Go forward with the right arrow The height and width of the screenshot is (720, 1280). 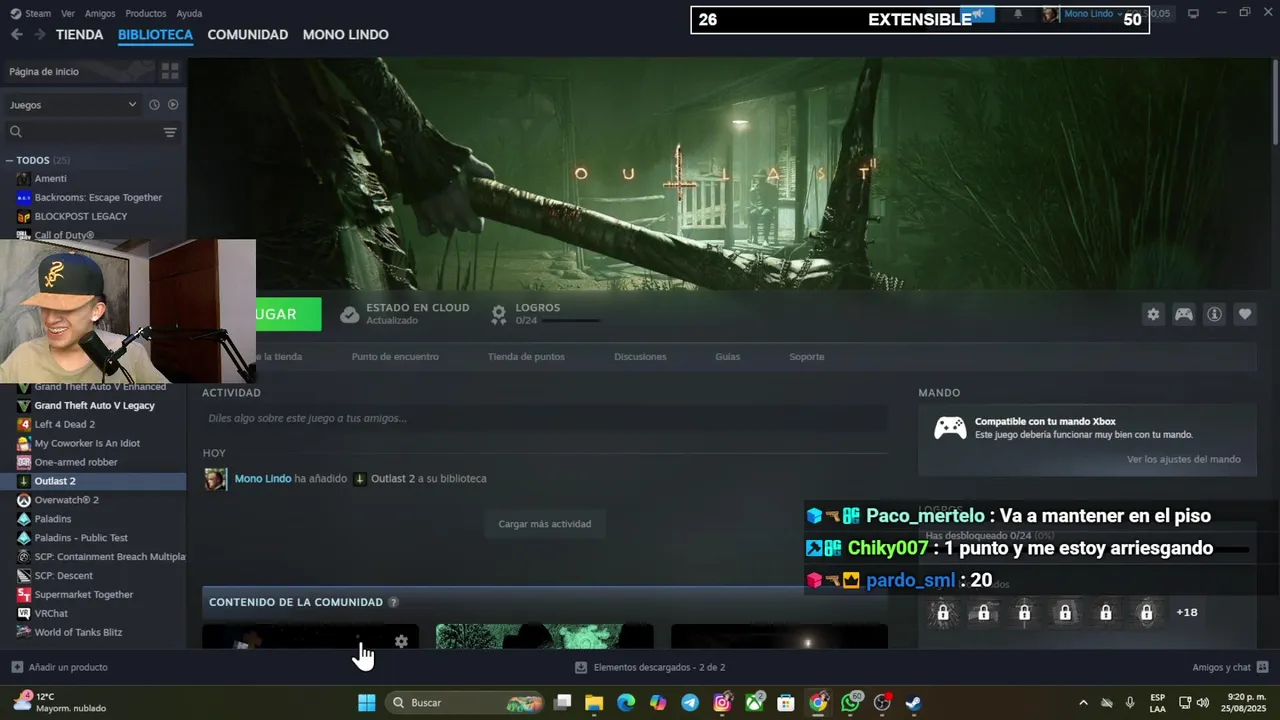click(x=40, y=34)
